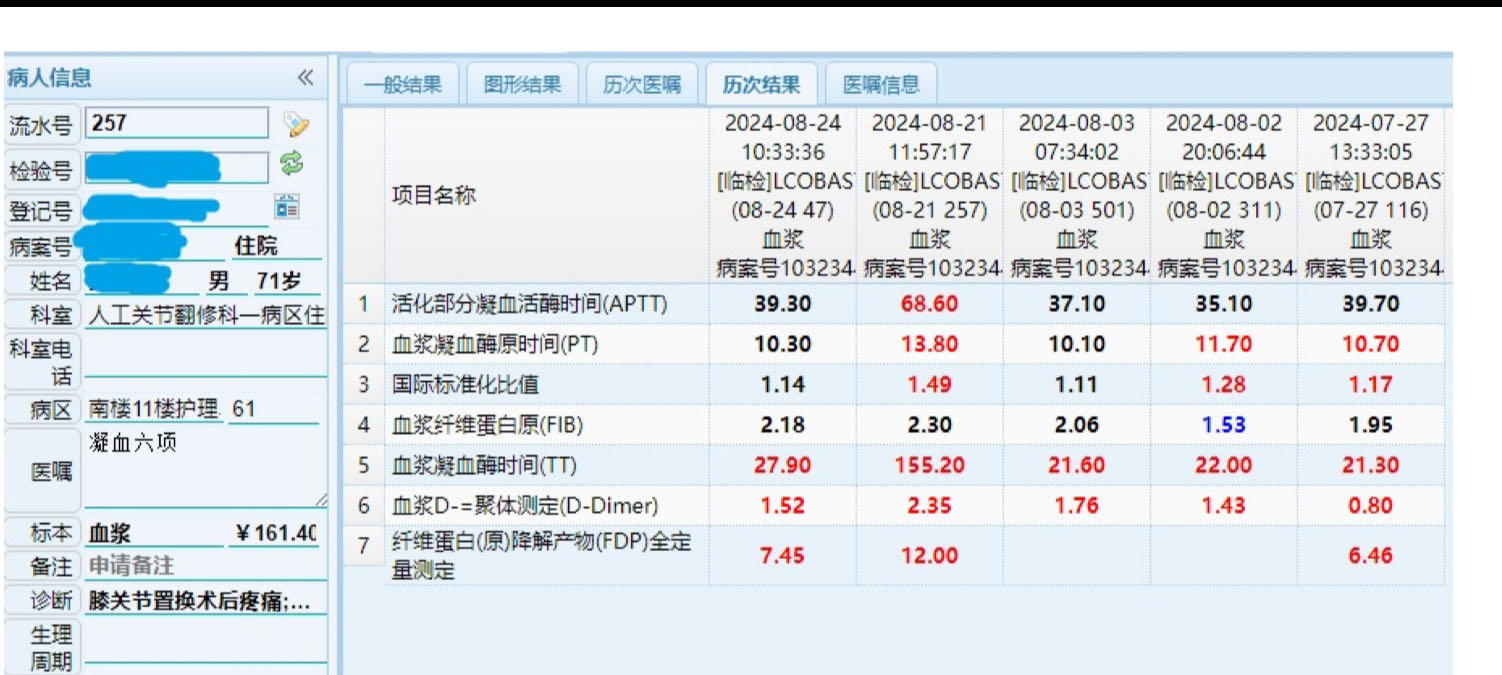Screen dimensions: 1502x675
Task: Click the 流水号 input showing 257
Action: pos(177,124)
